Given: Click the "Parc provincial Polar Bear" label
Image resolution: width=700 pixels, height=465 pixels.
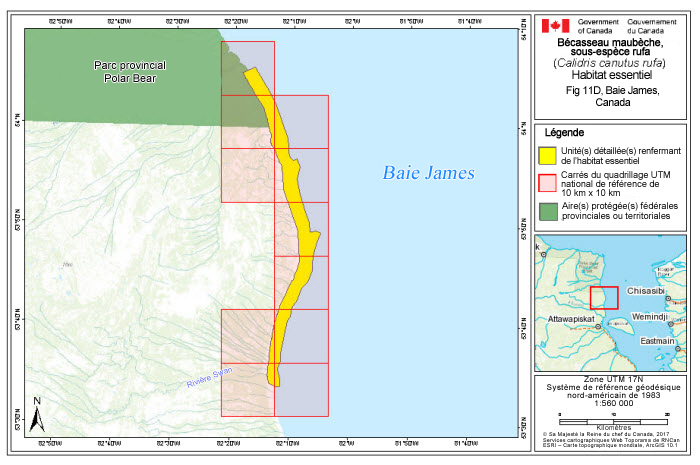Looking at the screenshot, I should [x=129, y=71].
